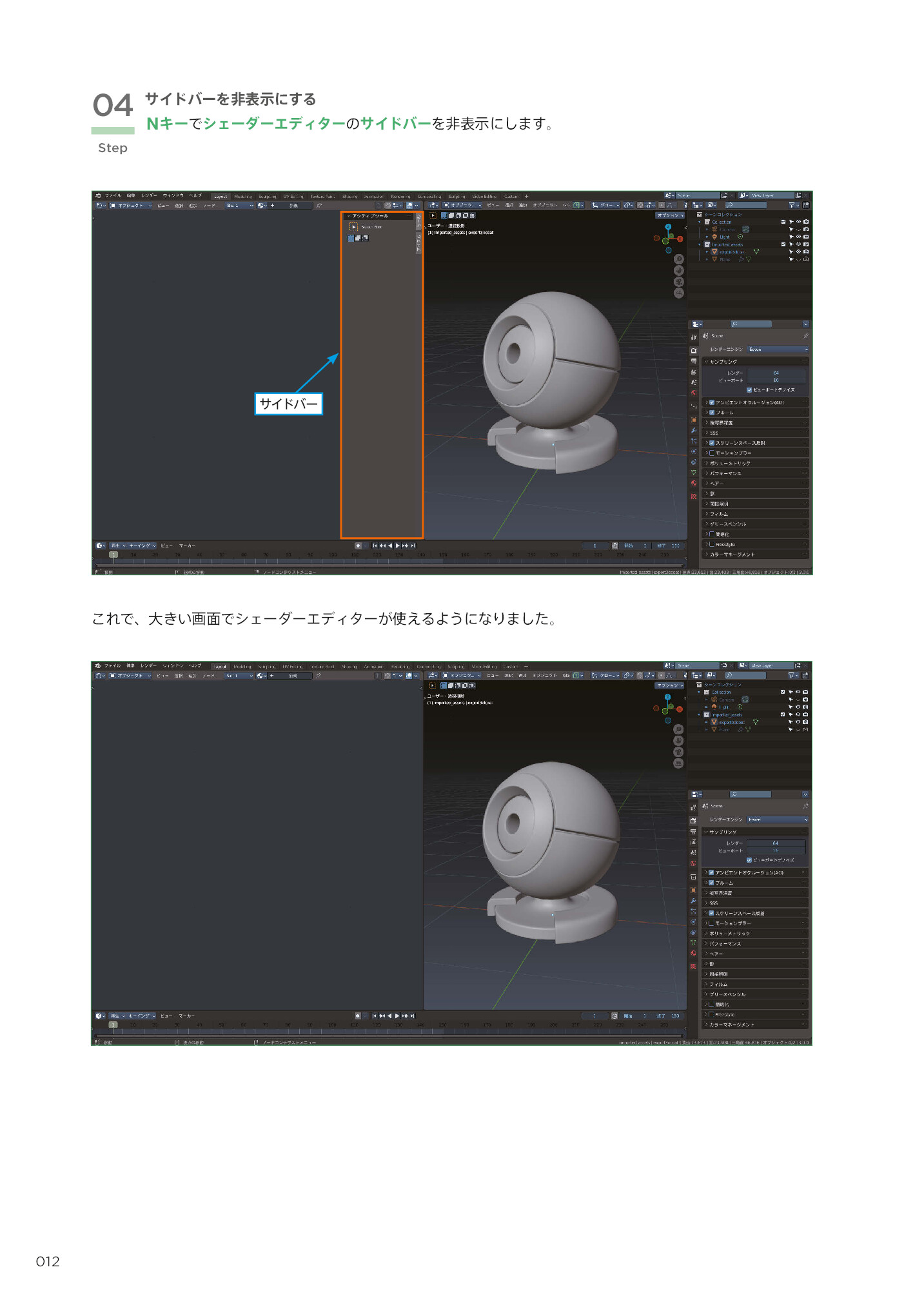Uncheck ビューポートデノイズ in upper screenshot
924x1305 pixels.
tap(749, 390)
